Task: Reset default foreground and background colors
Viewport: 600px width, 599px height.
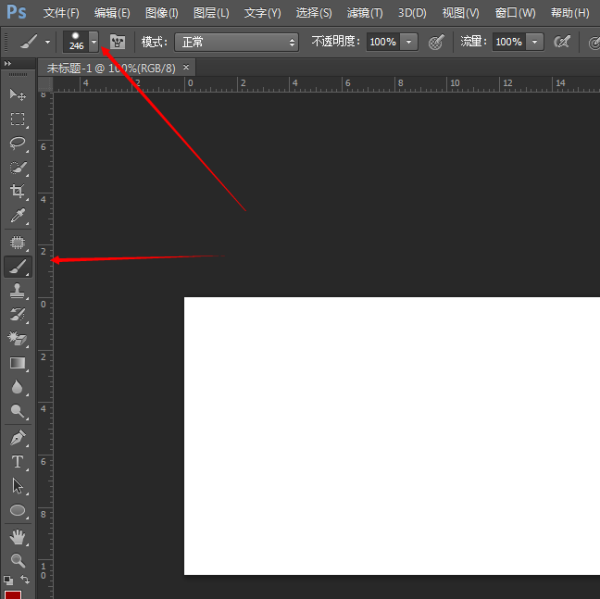Action: [8, 580]
